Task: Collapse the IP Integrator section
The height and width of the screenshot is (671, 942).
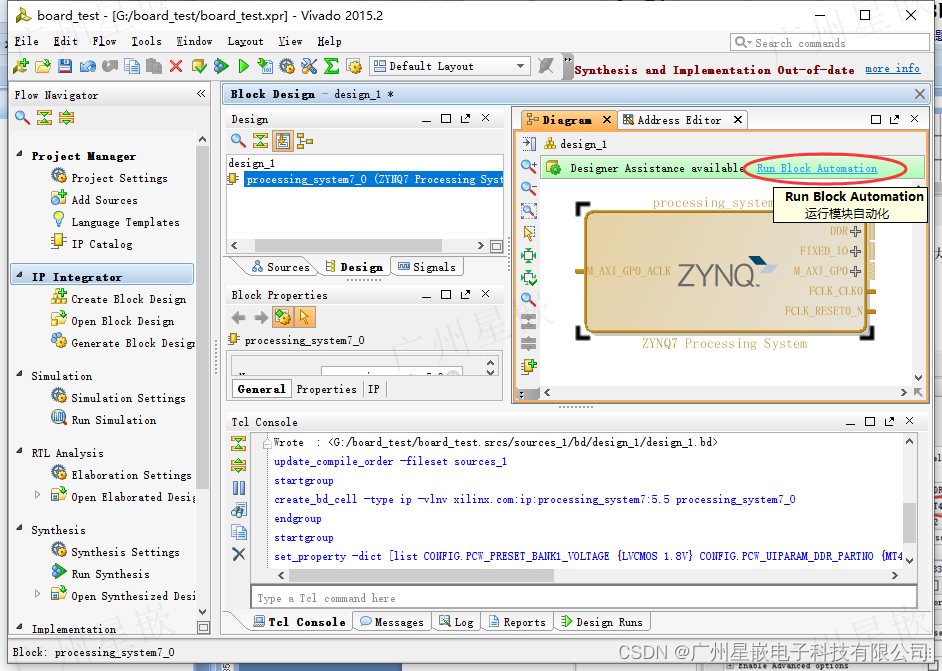Action: click(x=19, y=276)
